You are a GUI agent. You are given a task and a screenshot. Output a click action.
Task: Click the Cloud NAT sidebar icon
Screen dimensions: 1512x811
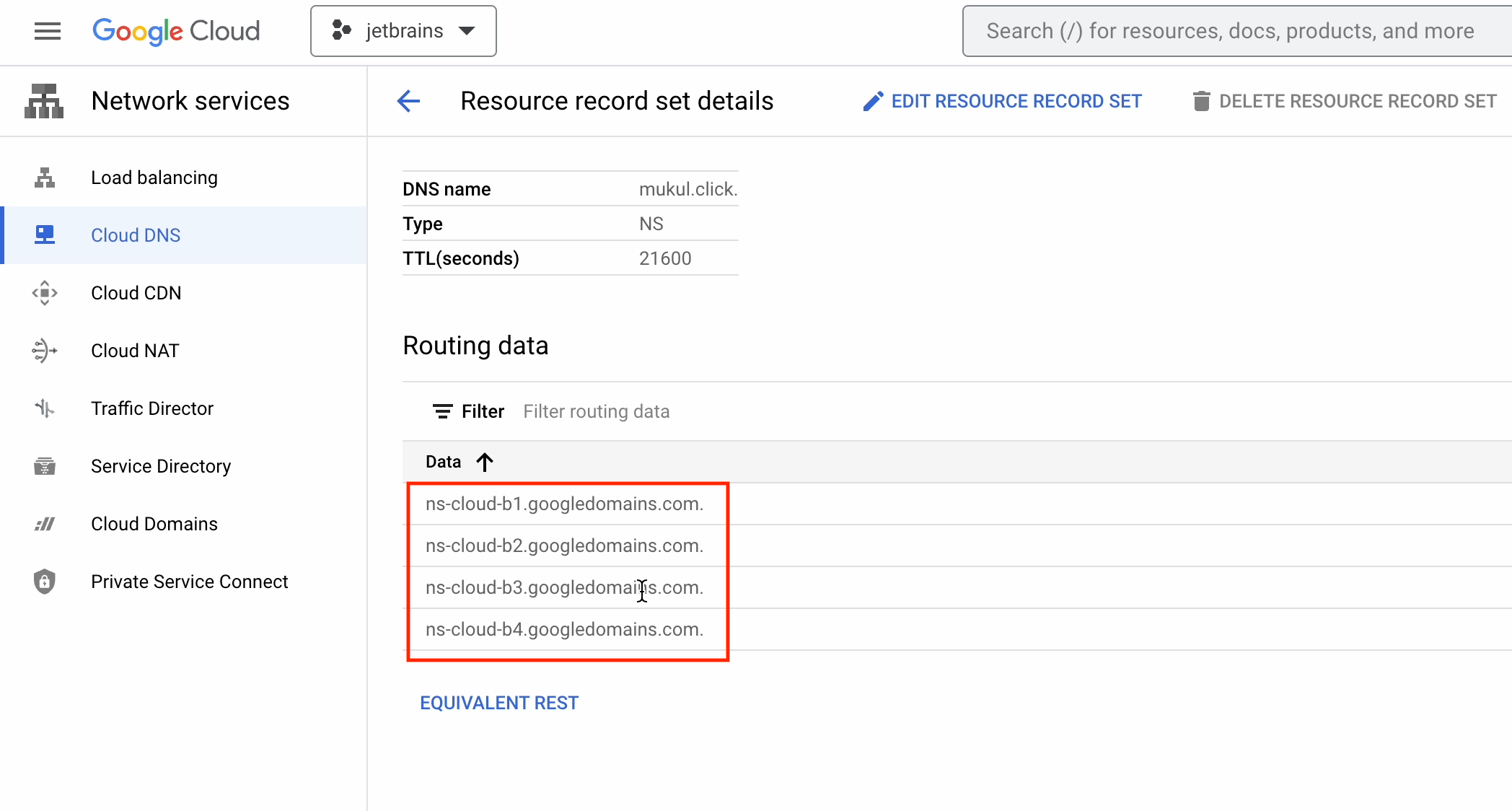(45, 351)
